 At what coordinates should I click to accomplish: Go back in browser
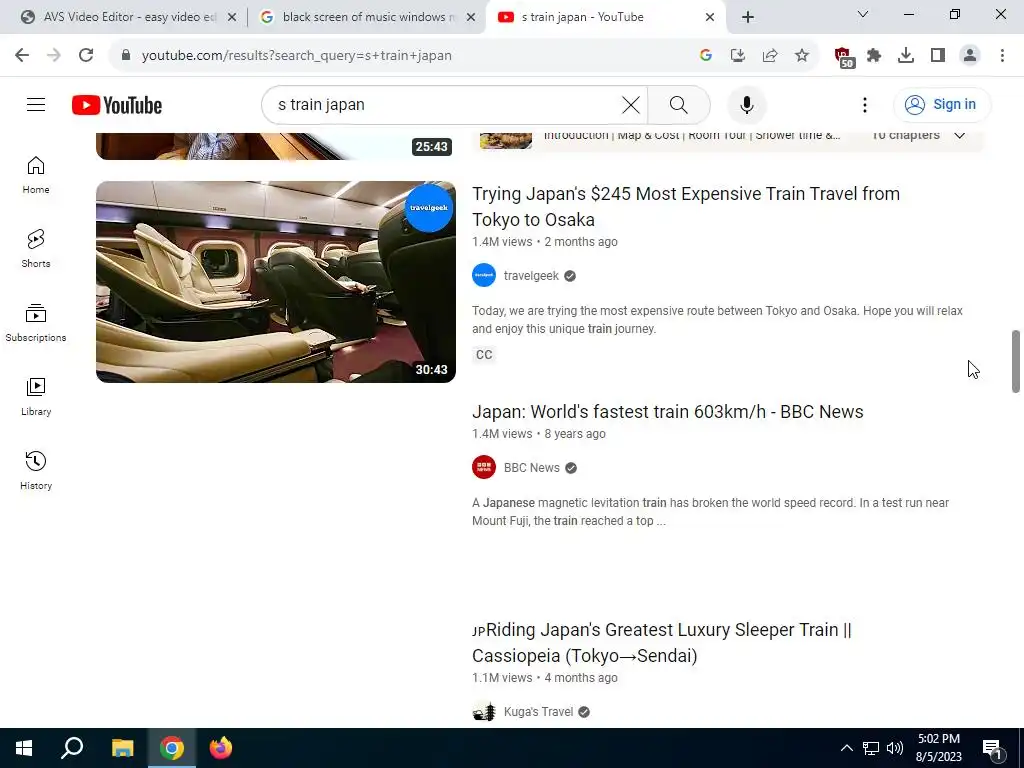click(22, 55)
